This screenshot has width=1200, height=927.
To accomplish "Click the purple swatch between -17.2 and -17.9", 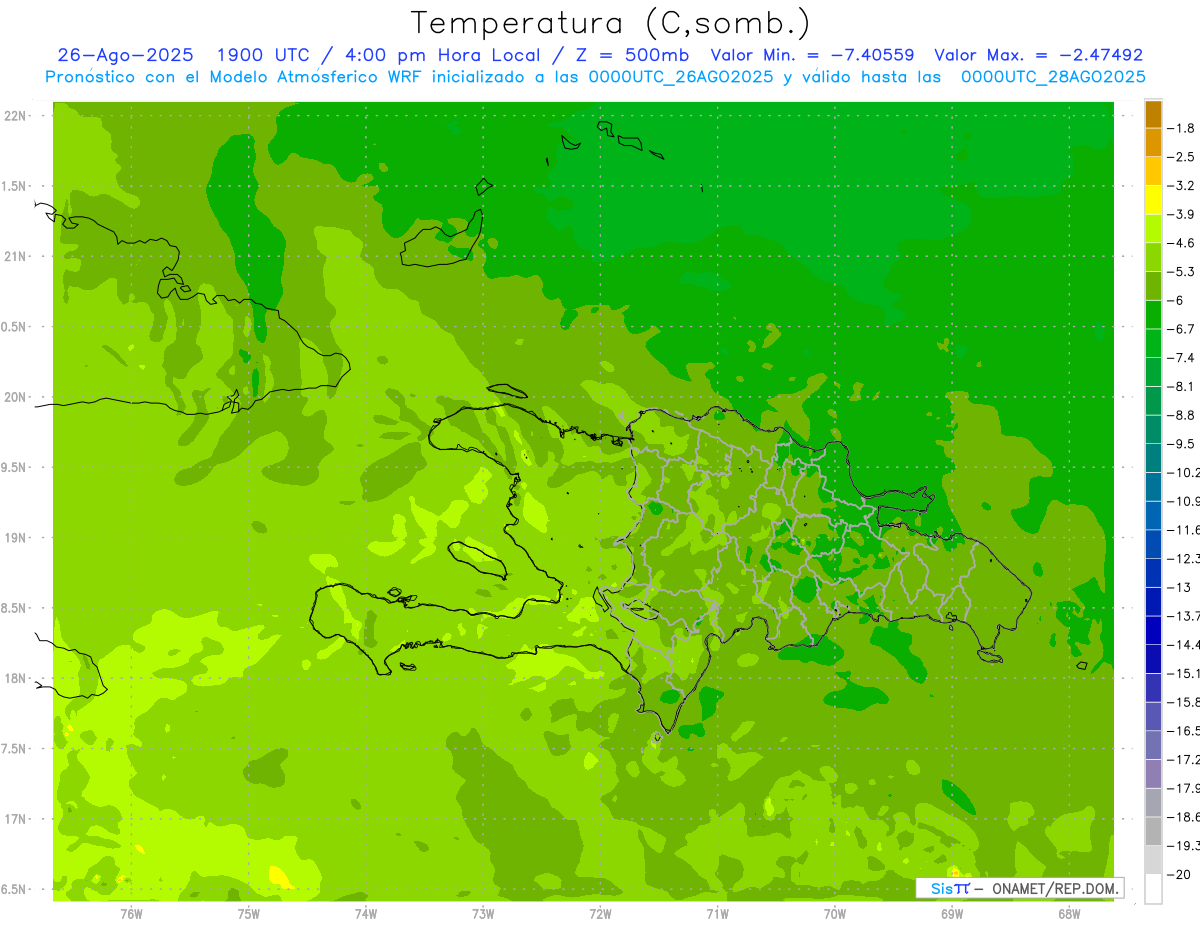I will click(1153, 774).
